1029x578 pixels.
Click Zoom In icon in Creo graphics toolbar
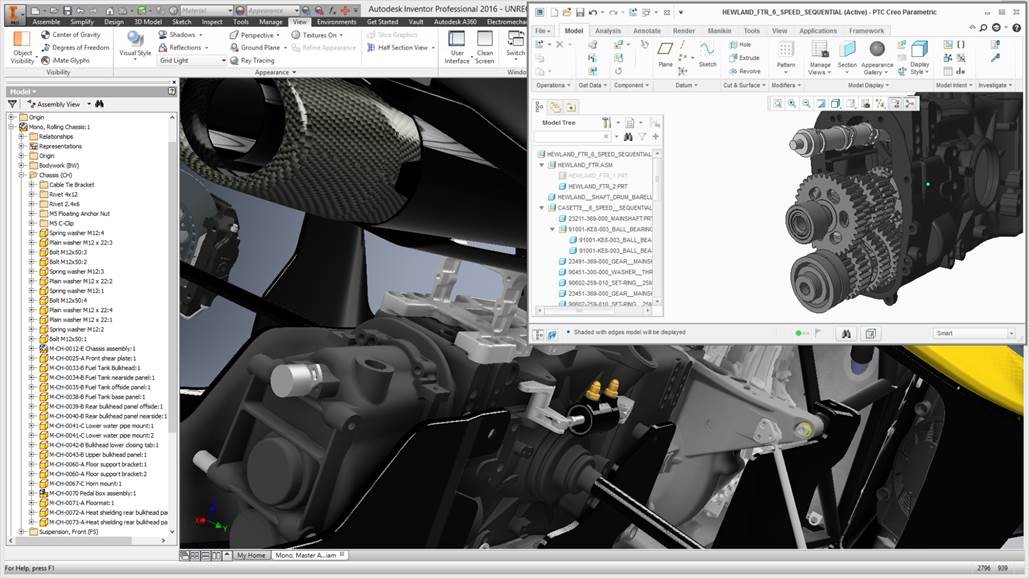click(791, 104)
